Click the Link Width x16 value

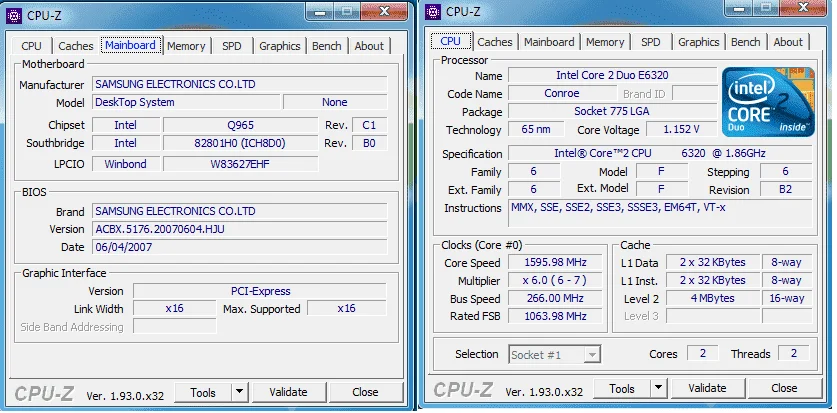[x=175, y=309]
